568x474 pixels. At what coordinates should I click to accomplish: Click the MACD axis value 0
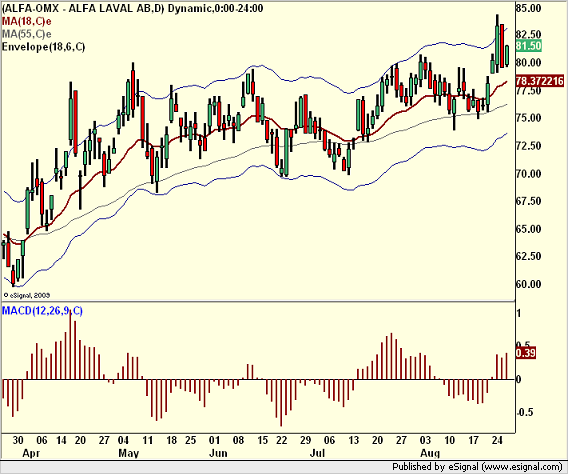click(x=519, y=379)
